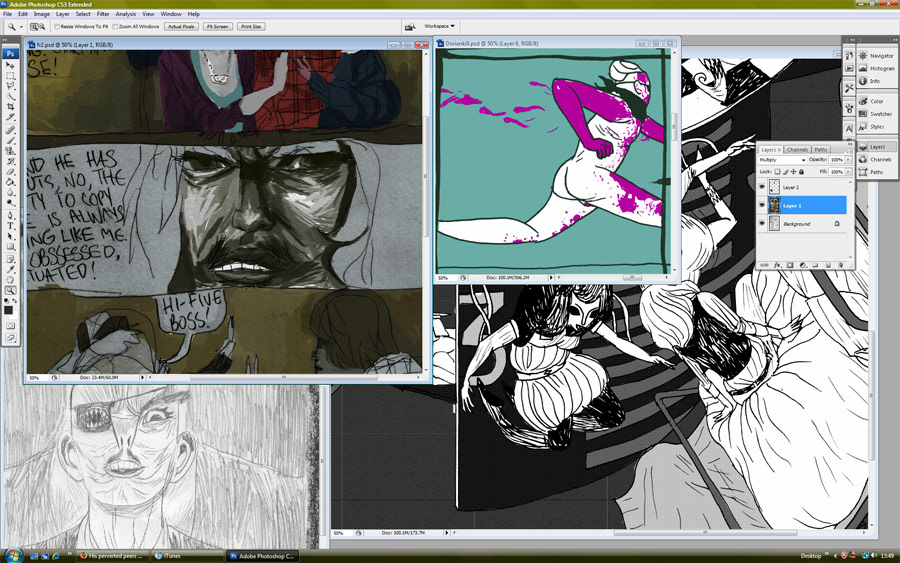Viewport: 900px width, 563px height.
Task: Hide Background layer visibility eye
Action: click(x=762, y=223)
